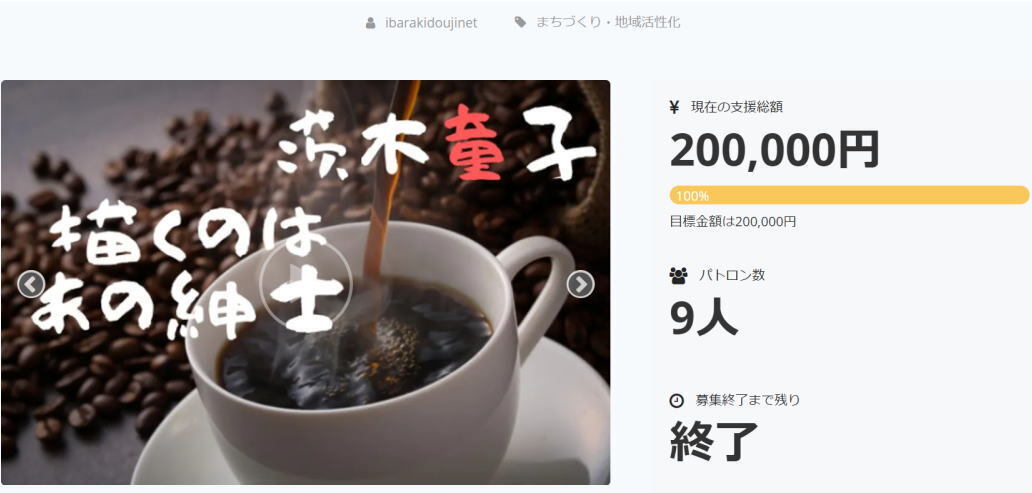
Task: Click the yen icon by 現在の支援総額
Action: pyautogui.click(x=674, y=107)
